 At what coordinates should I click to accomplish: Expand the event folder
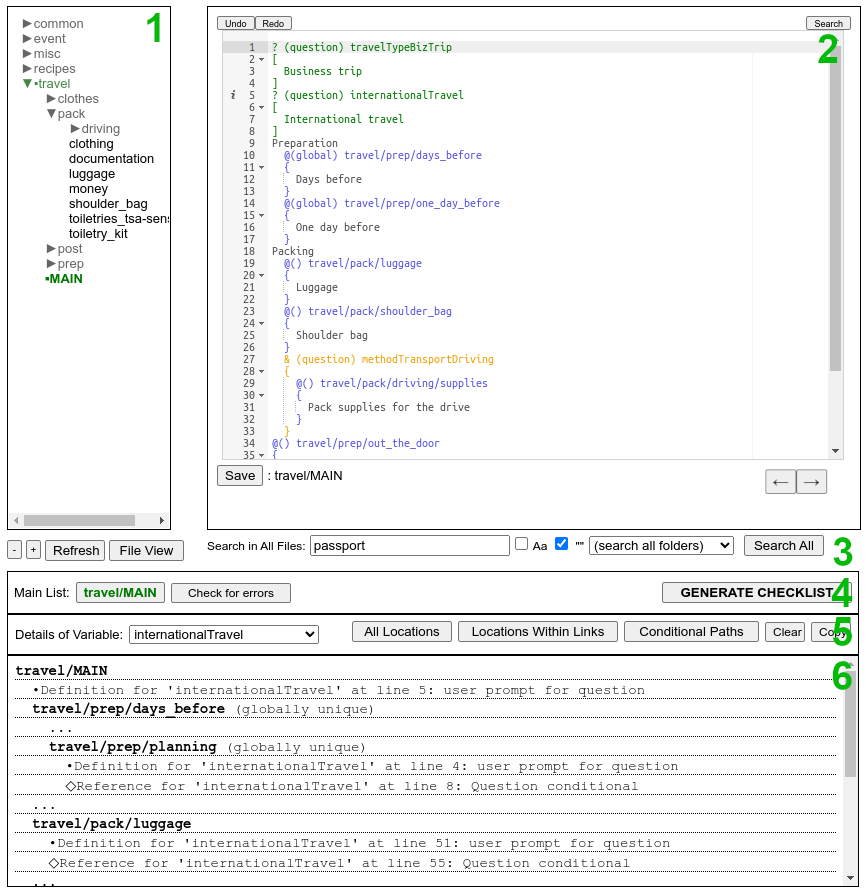click(x=27, y=38)
